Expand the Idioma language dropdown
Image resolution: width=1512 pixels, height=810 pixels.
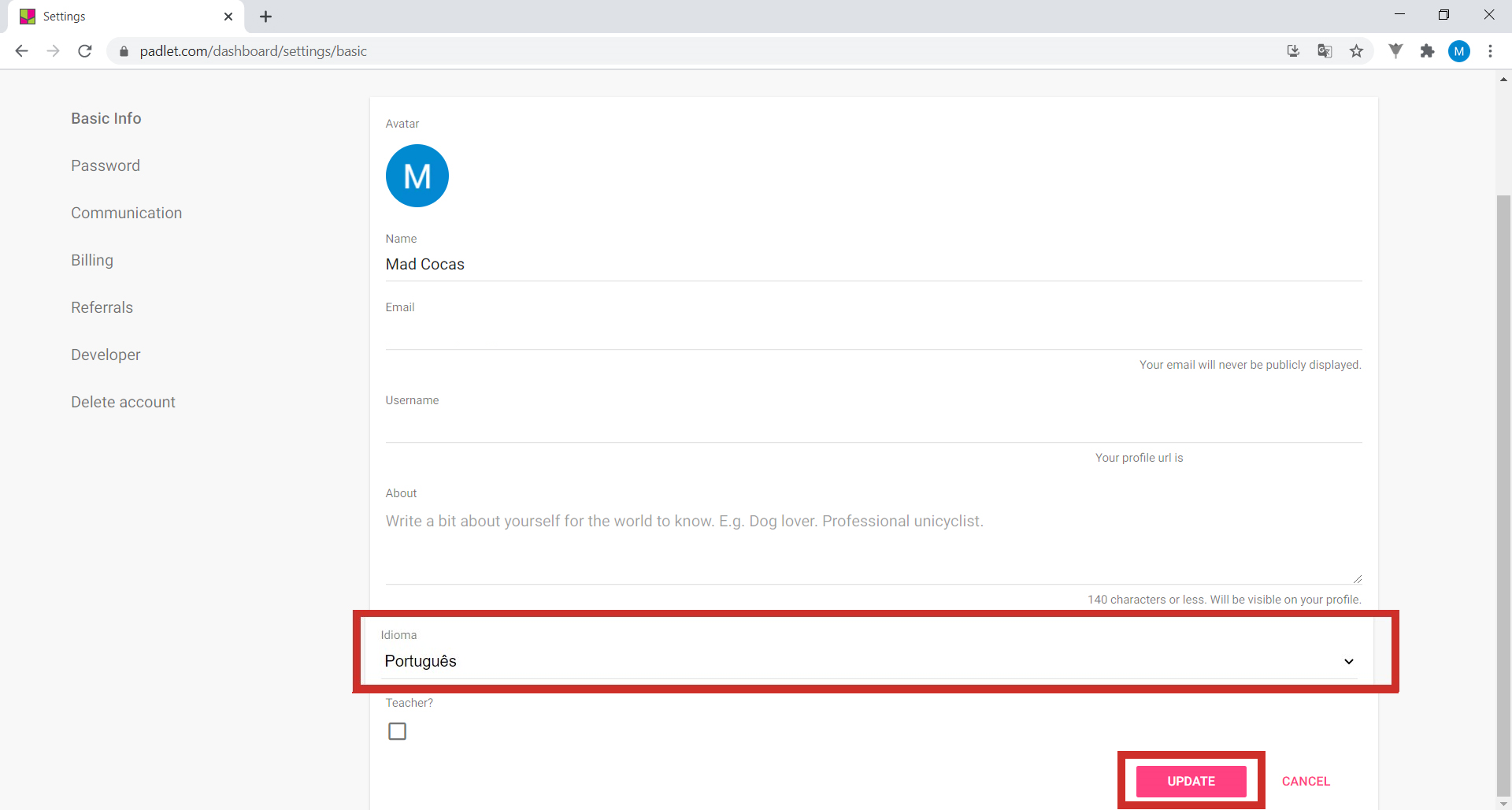(866, 661)
